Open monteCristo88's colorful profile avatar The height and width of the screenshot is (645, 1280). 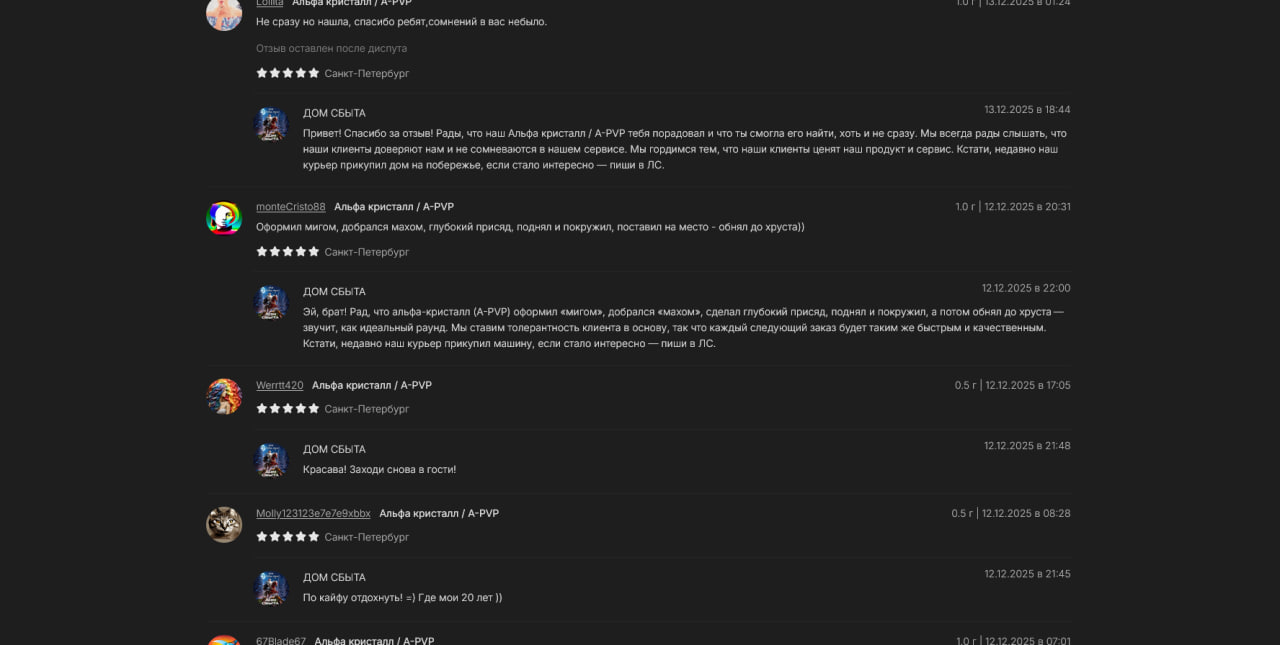(x=224, y=218)
